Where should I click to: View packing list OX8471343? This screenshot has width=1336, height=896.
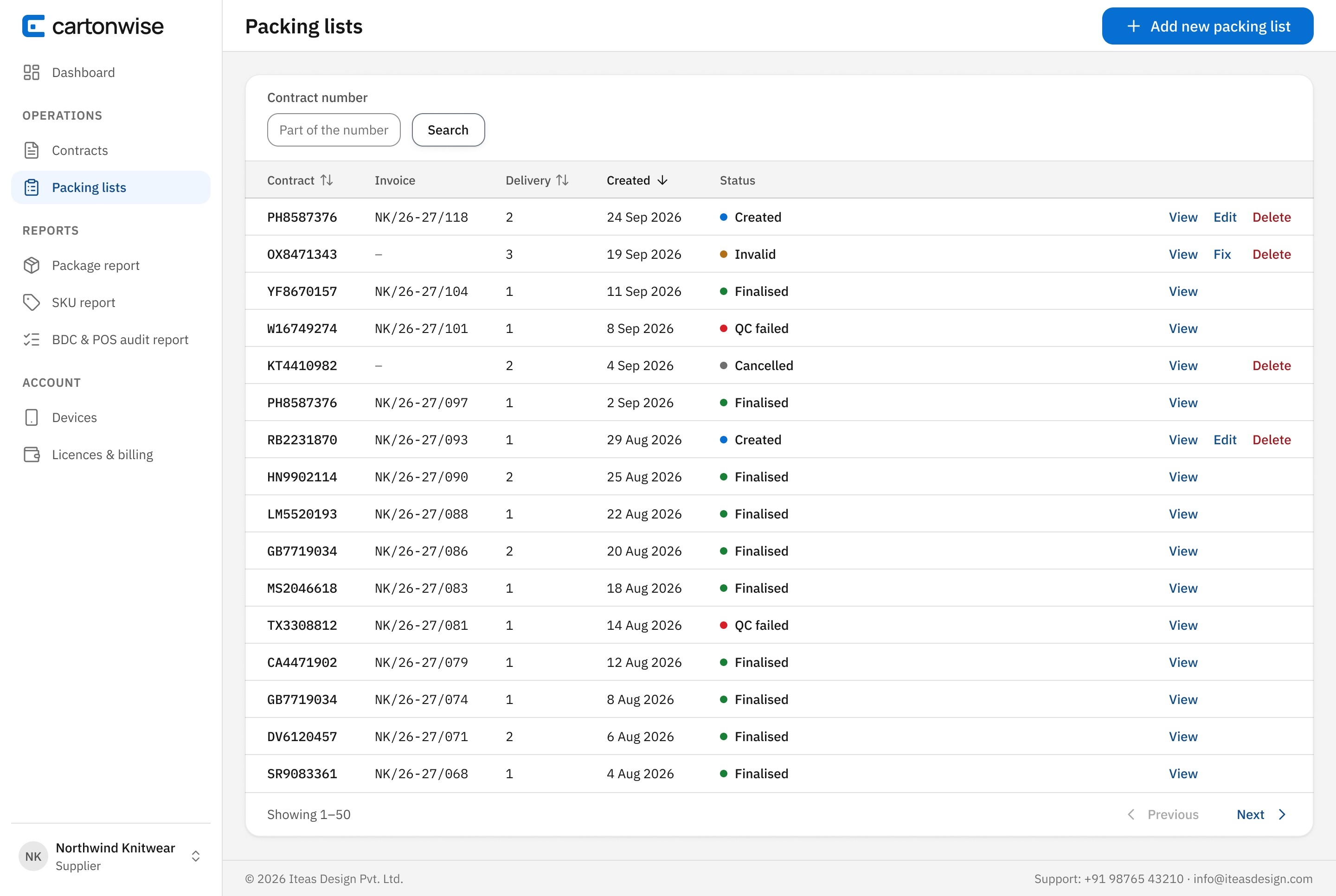coord(1183,254)
